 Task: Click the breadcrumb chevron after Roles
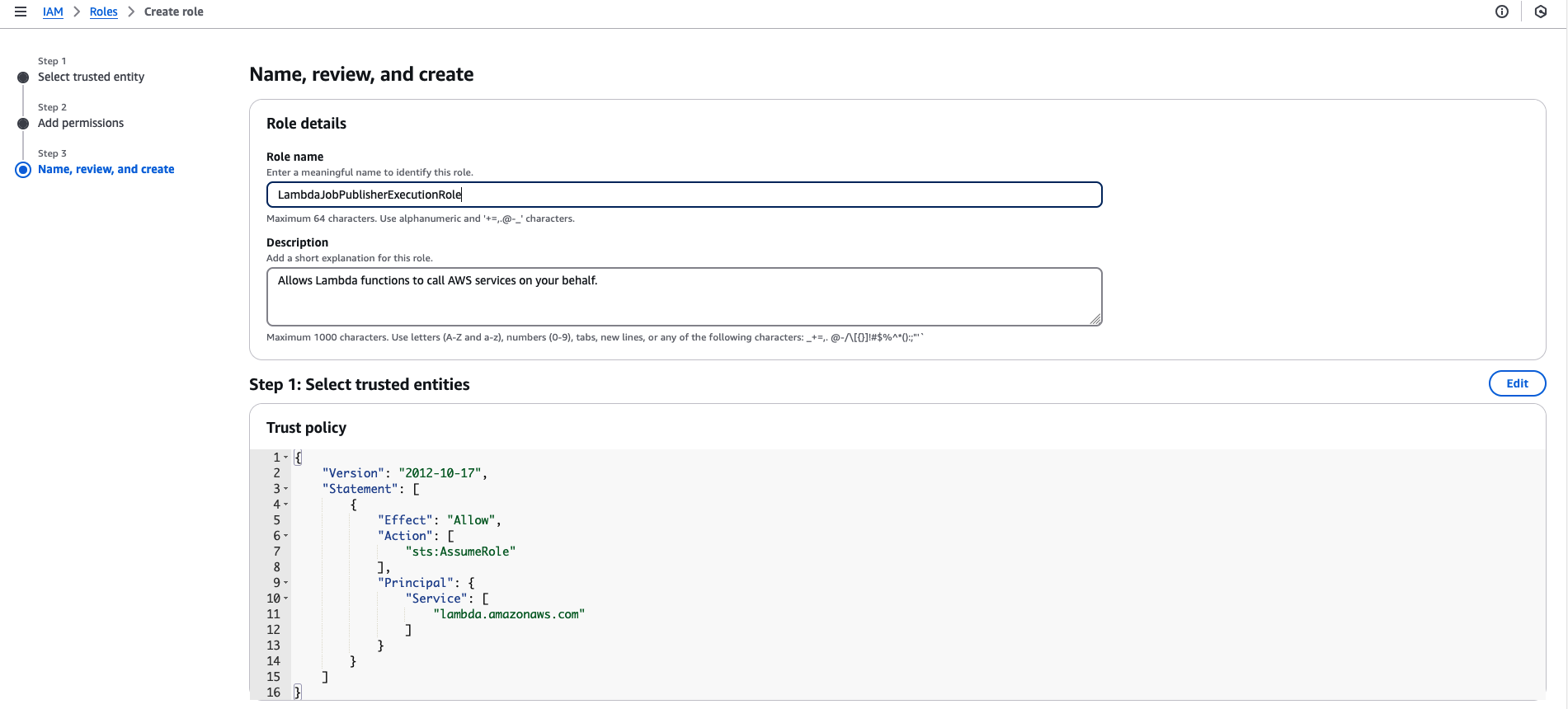(x=131, y=12)
